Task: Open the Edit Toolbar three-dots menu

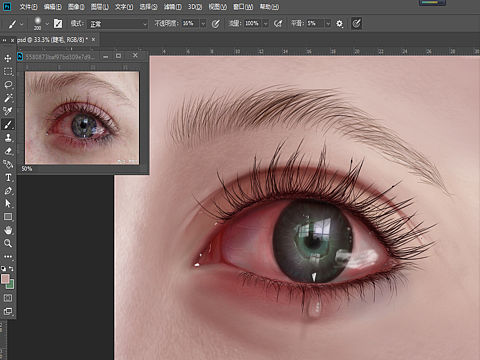Action: click(x=8, y=257)
